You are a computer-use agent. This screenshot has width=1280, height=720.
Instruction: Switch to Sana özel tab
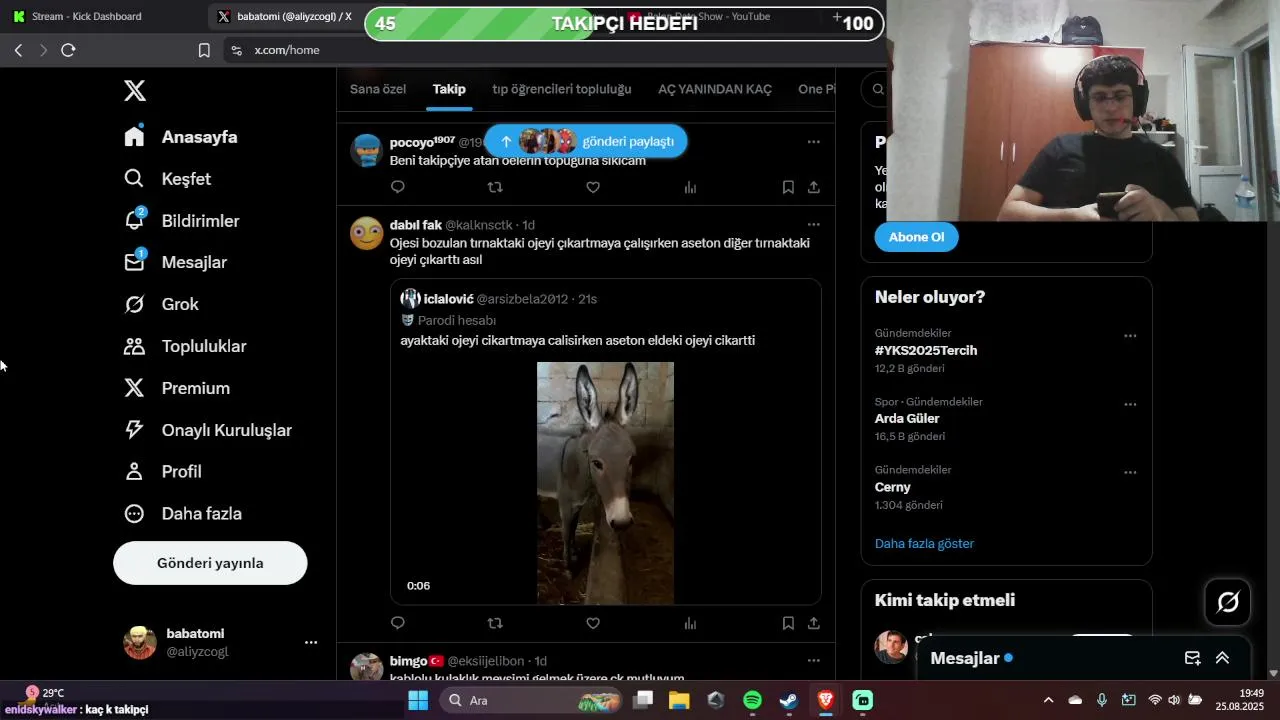pyautogui.click(x=378, y=89)
